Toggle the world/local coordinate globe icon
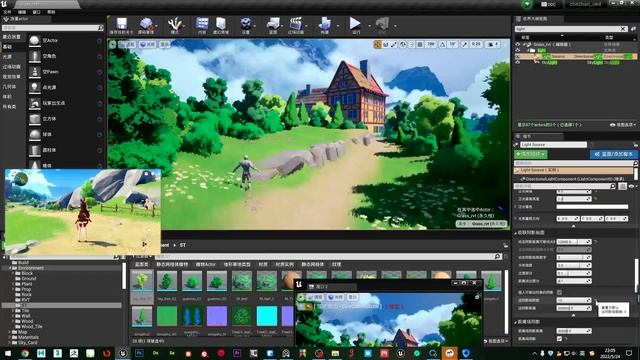The image size is (640, 360). tap(403, 44)
